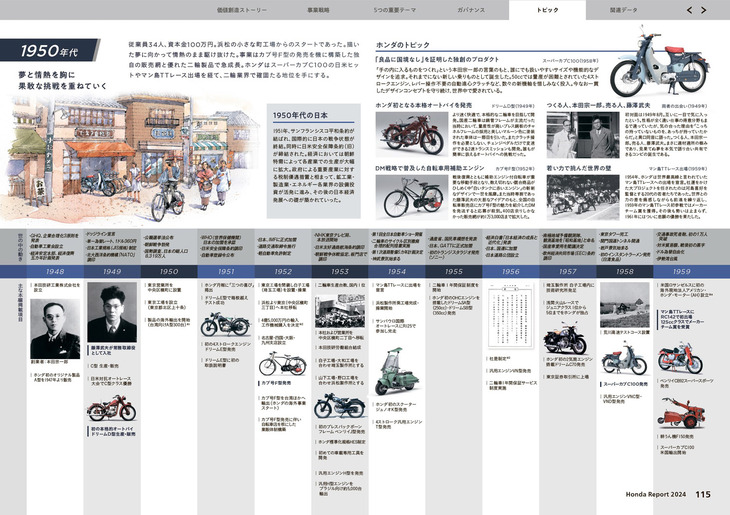This screenshot has width=730, height=515.
Task: Click the large Super Cub C100 photo at top
Action: tap(660, 63)
